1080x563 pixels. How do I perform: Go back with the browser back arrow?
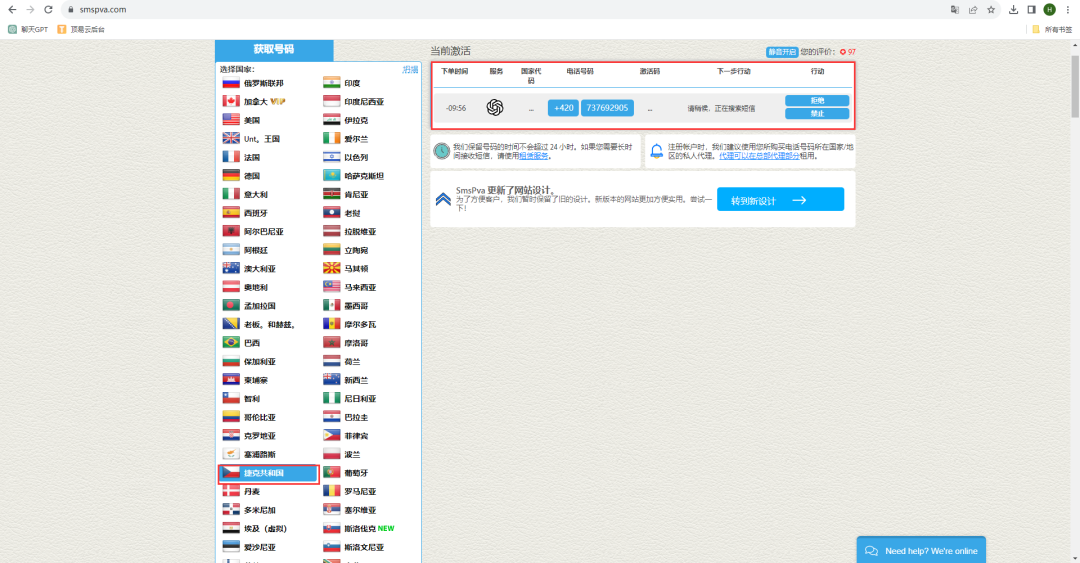12,10
